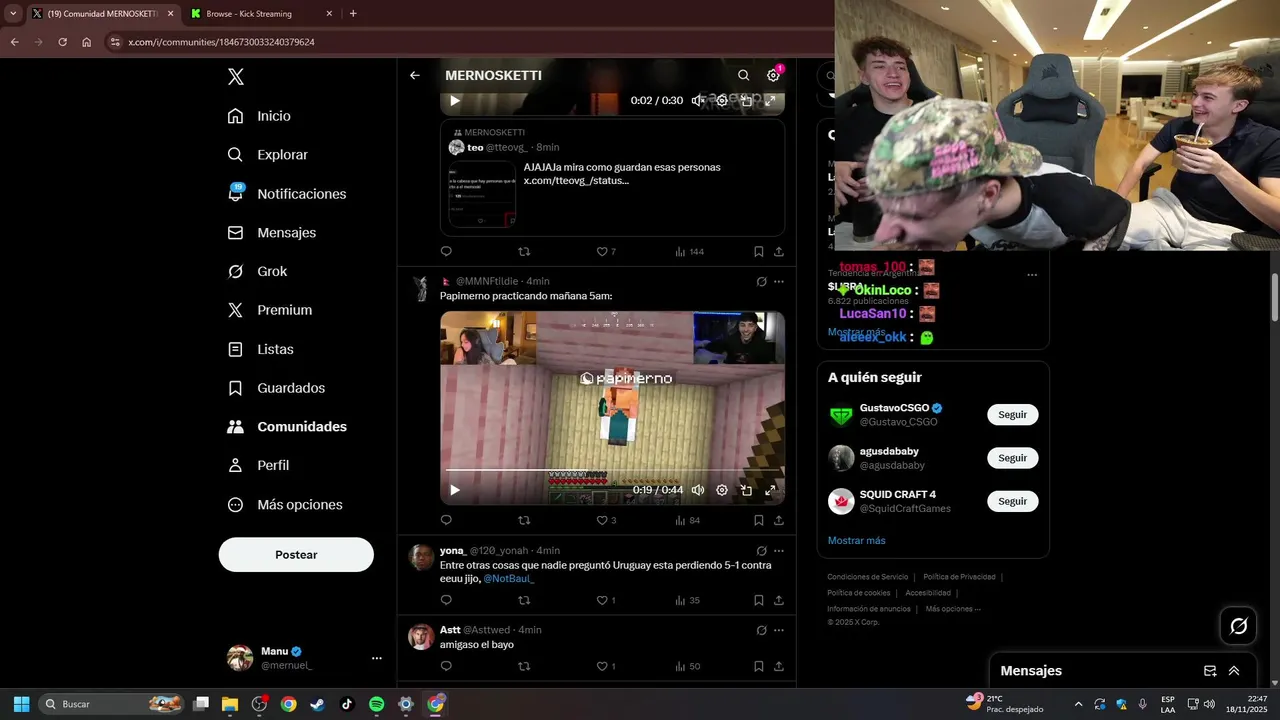Like the post with 7 likes

click(x=606, y=252)
